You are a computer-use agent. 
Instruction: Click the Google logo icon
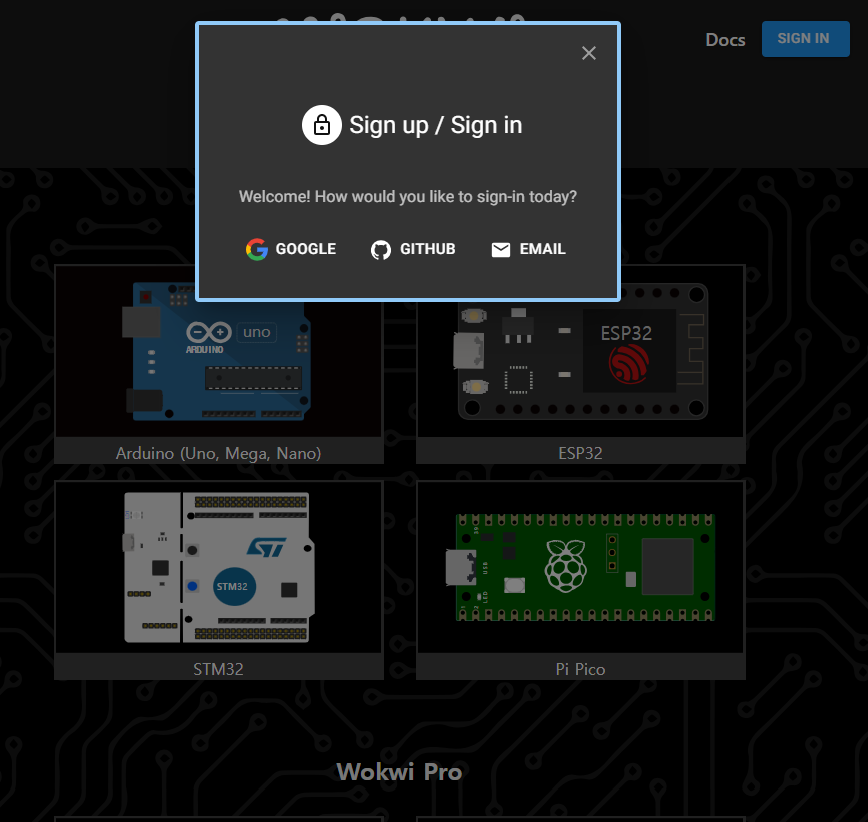click(257, 250)
